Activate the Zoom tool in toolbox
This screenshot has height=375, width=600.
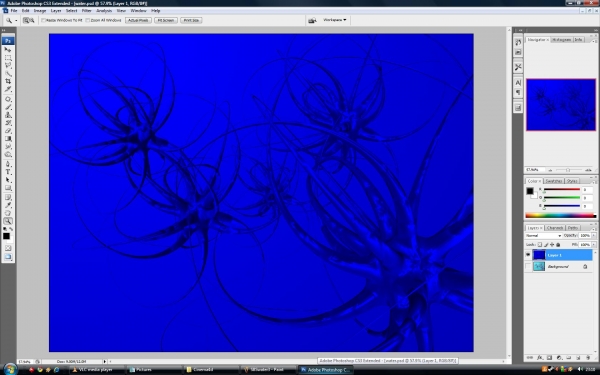coord(8,221)
